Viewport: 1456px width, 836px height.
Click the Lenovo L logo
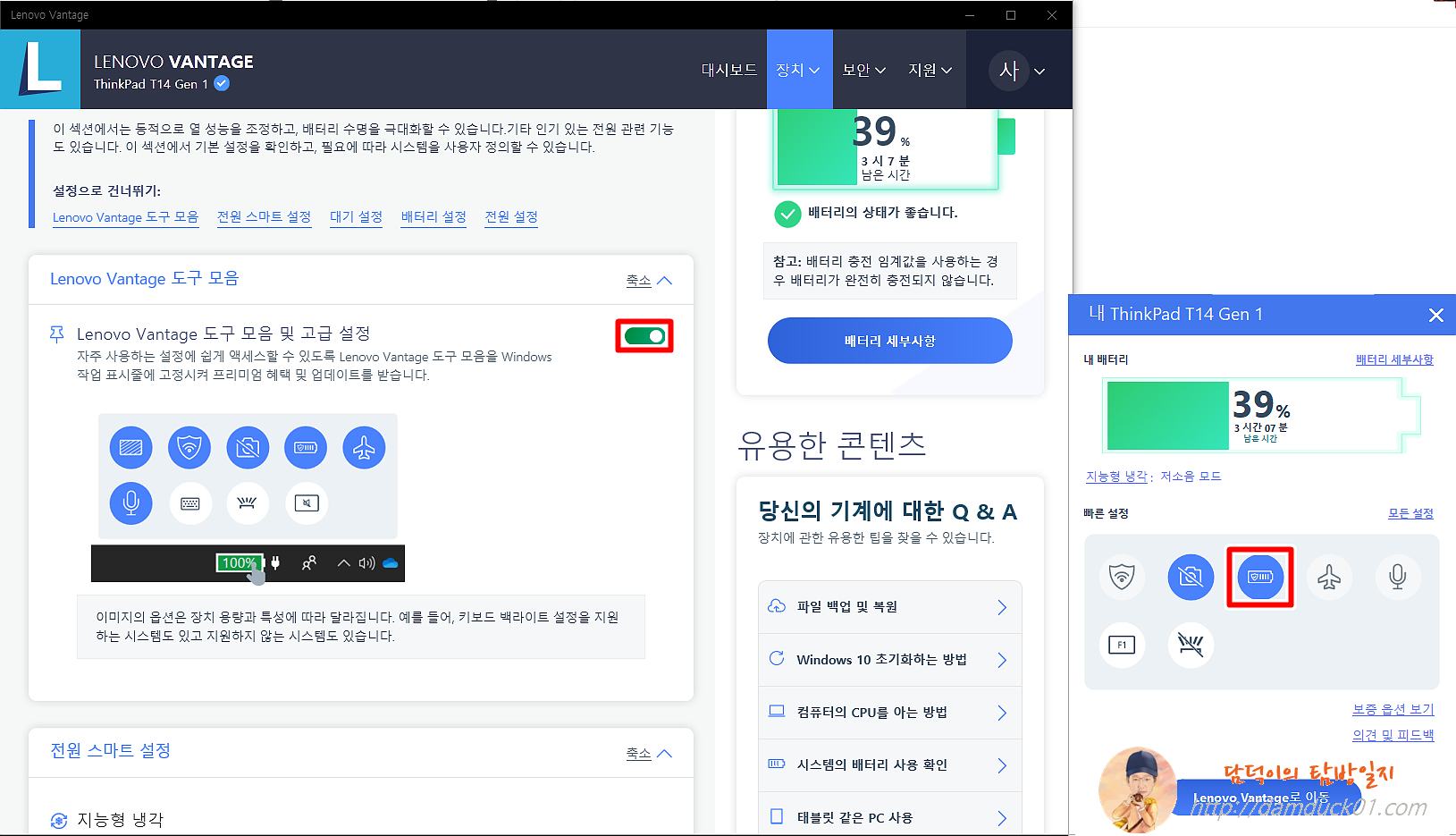(40, 69)
